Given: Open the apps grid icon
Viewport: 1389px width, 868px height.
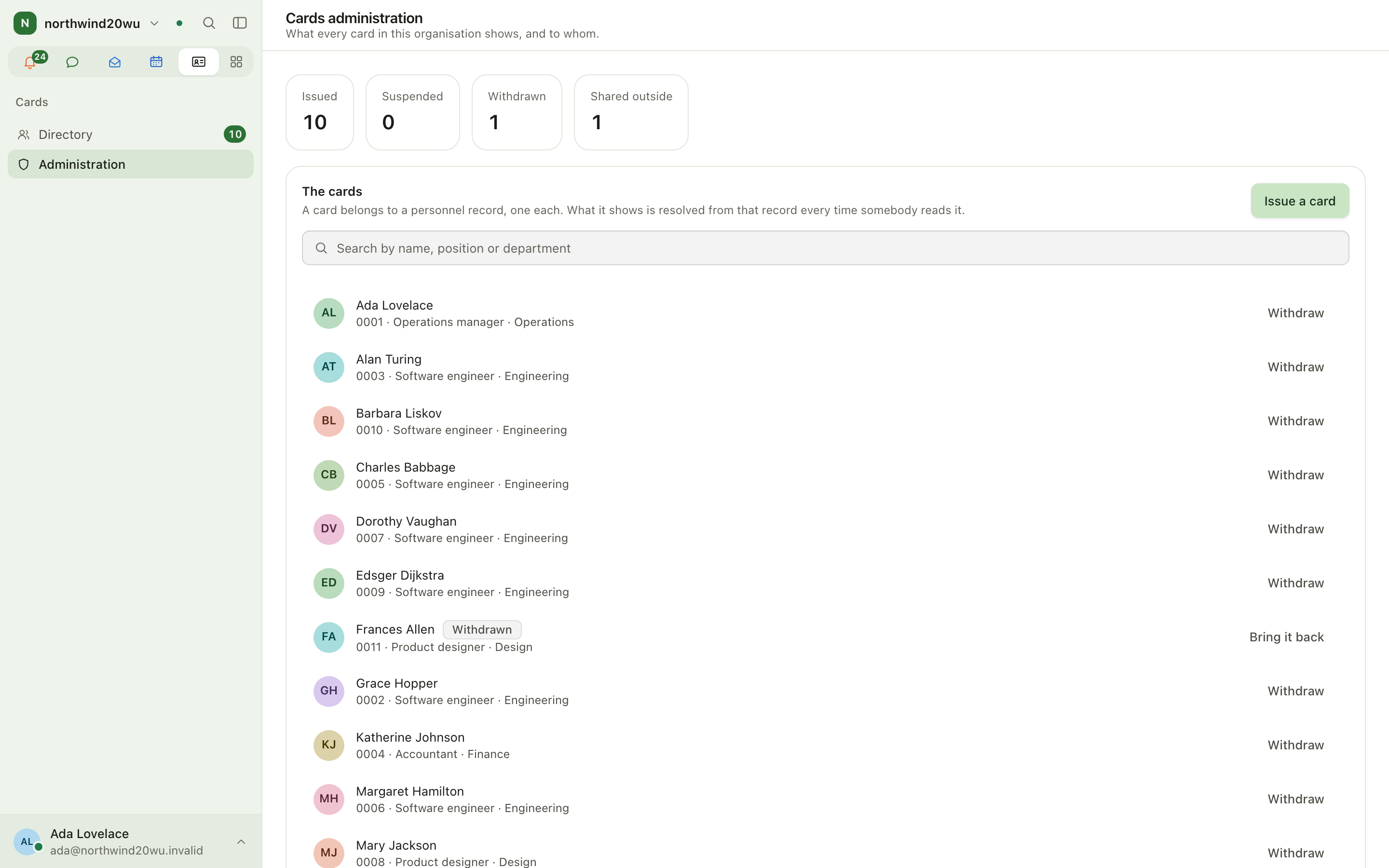Looking at the screenshot, I should 236,62.
